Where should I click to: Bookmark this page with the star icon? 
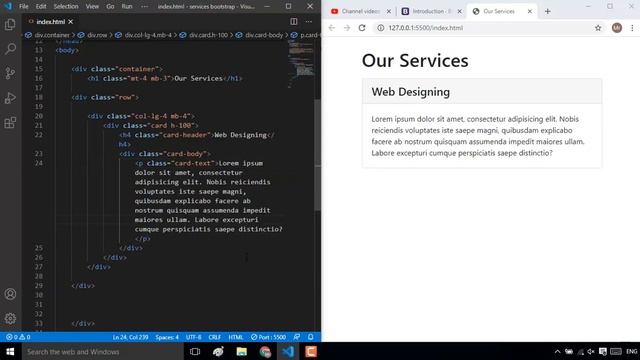pyautogui.click(x=598, y=28)
